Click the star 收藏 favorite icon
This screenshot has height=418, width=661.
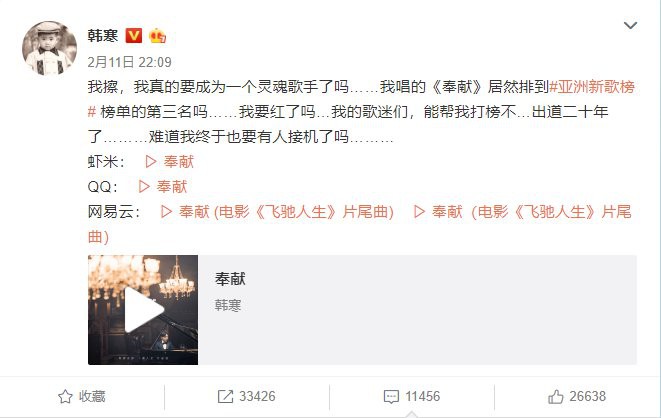(x=65, y=397)
